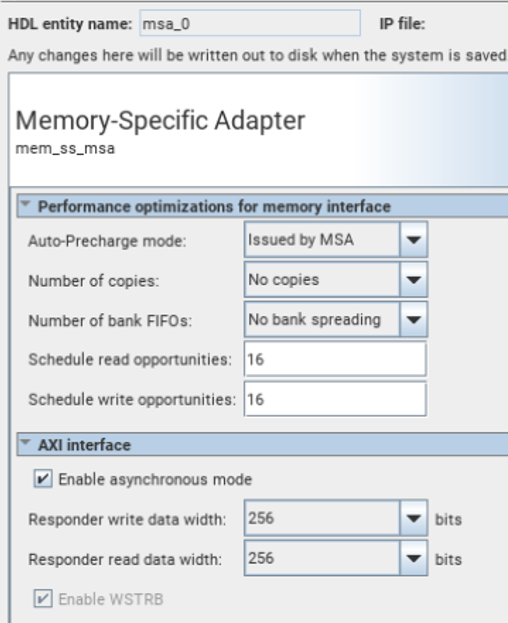Open the Number of bank FIFOs arrow
The height and width of the screenshot is (623, 508).
(413, 319)
